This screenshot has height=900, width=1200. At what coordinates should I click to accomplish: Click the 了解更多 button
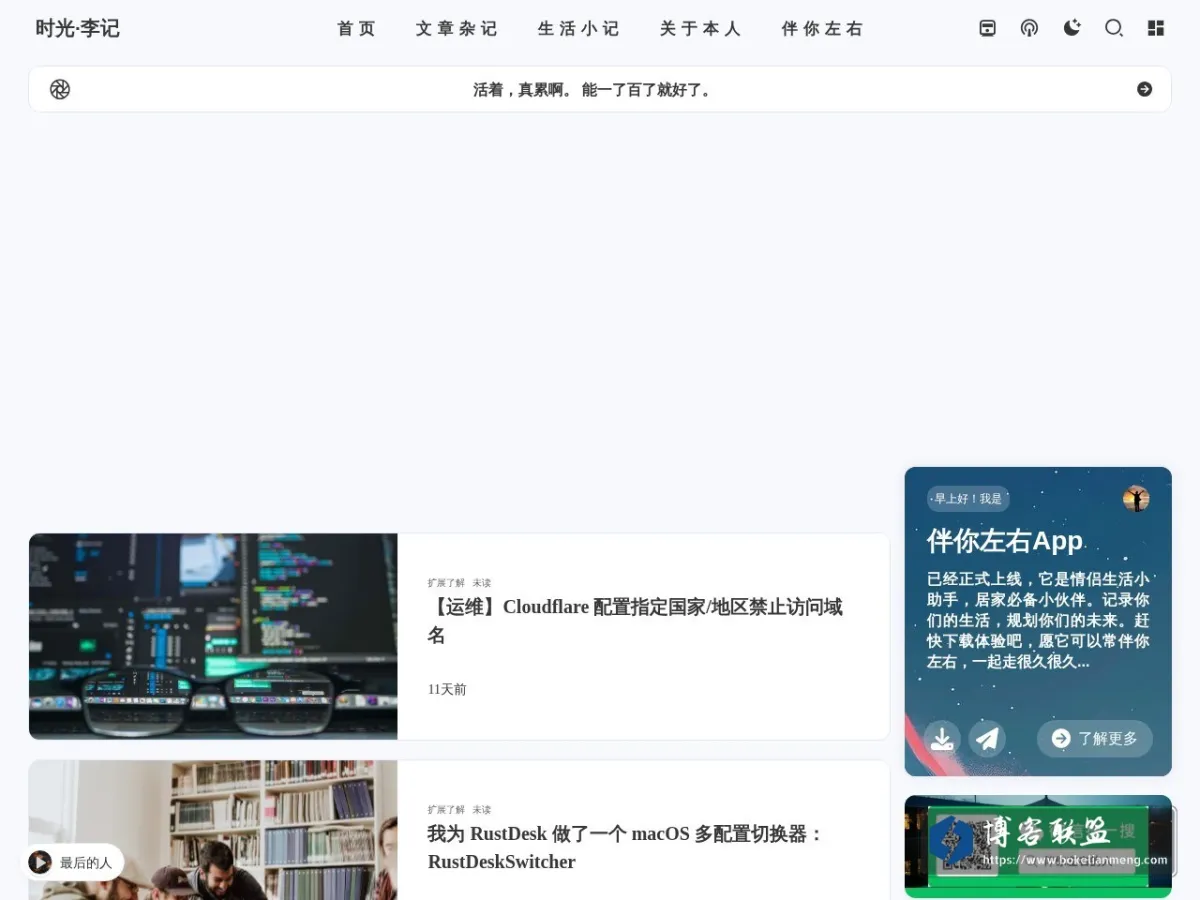(x=1095, y=739)
